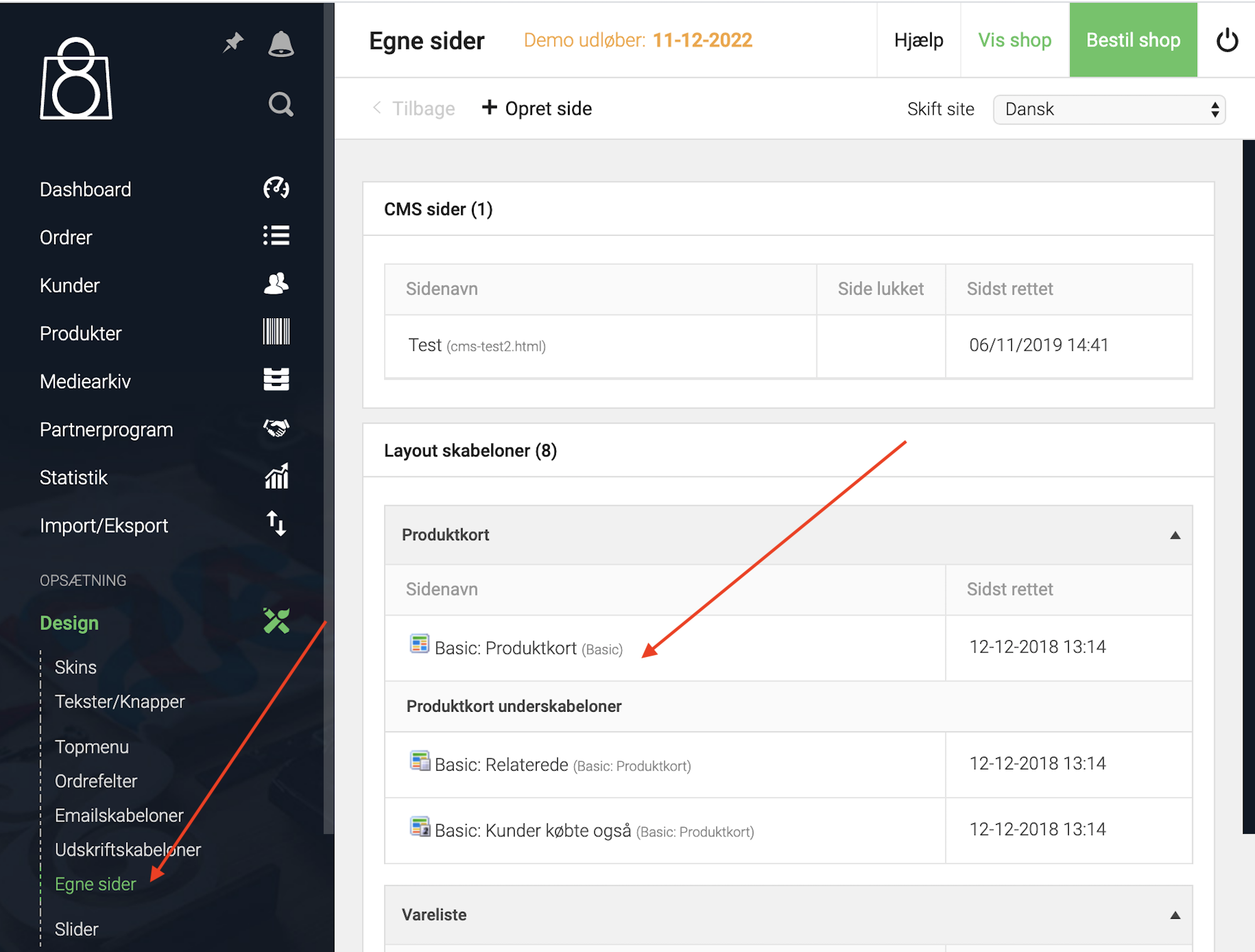Click the Partnerprogram handshake icon
Screen dimensions: 1255x952
276,429
